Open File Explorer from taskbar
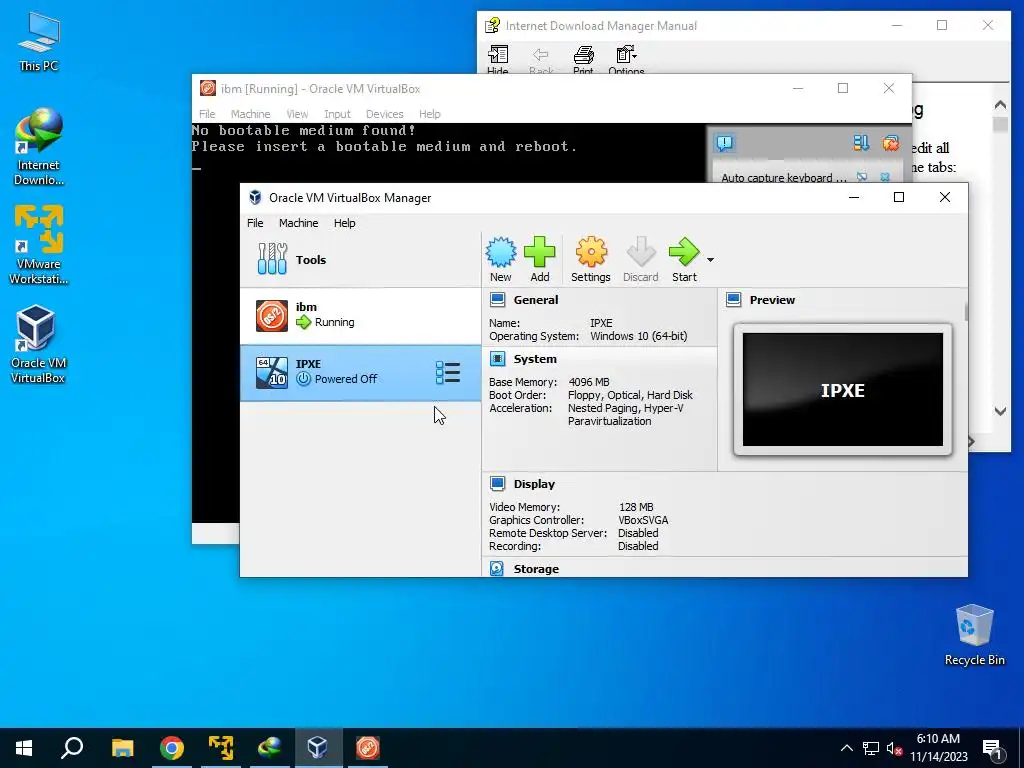Screen dimensions: 1024x768 122,748
